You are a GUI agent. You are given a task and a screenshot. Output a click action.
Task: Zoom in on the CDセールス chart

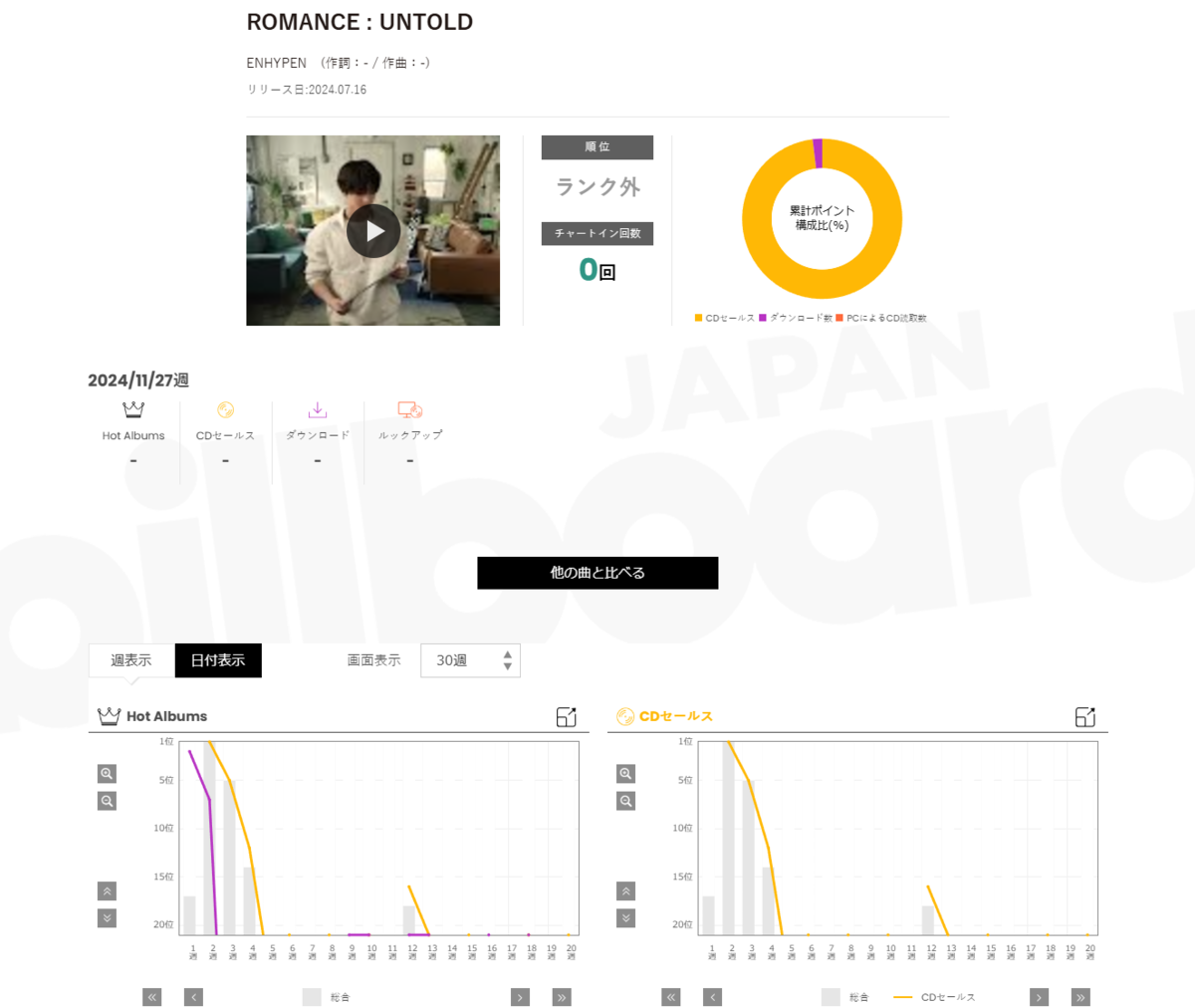pos(625,774)
